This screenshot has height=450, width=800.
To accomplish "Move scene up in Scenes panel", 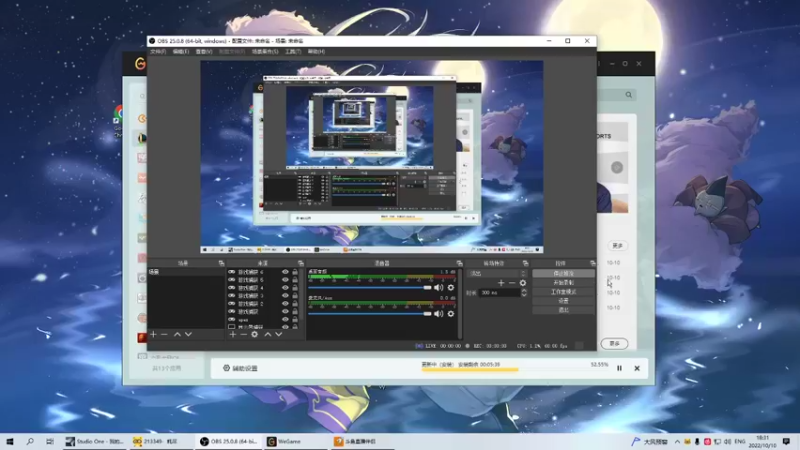I will (177, 334).
